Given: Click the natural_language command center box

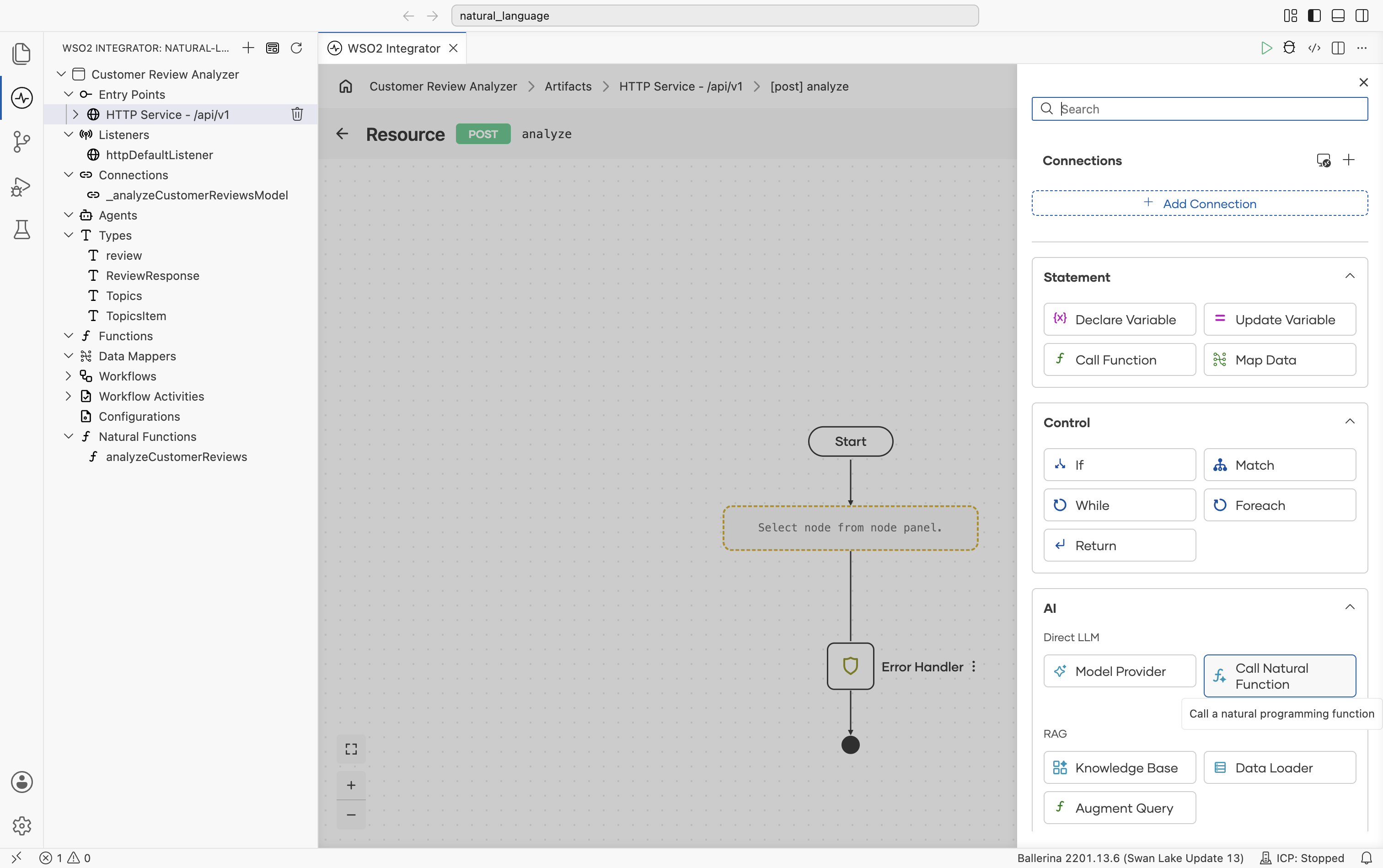Looking at the screenshot, I should pos(715,16).
